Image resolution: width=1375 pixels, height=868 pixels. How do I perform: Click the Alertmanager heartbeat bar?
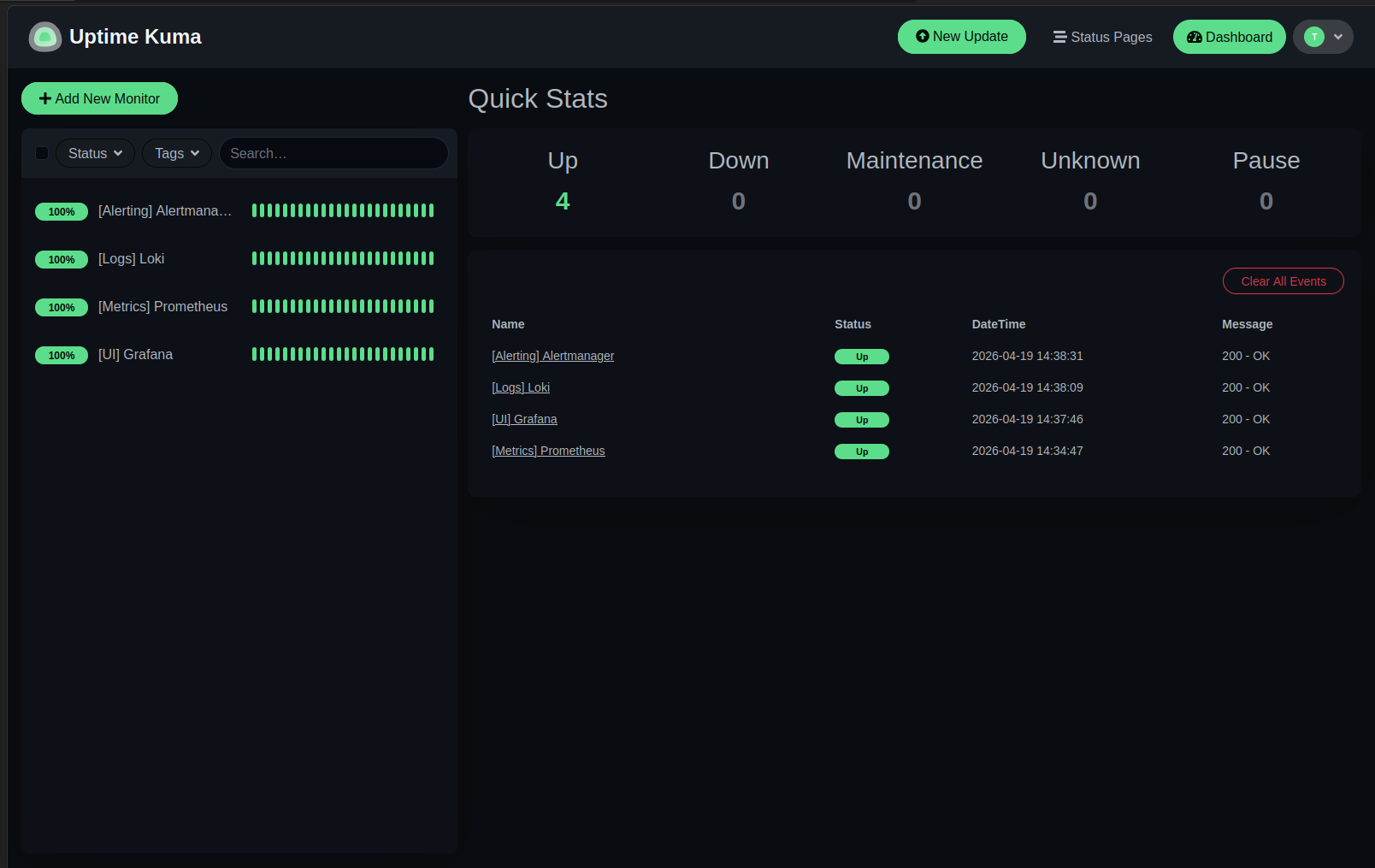pyautogui.click(x=343, y=210)
